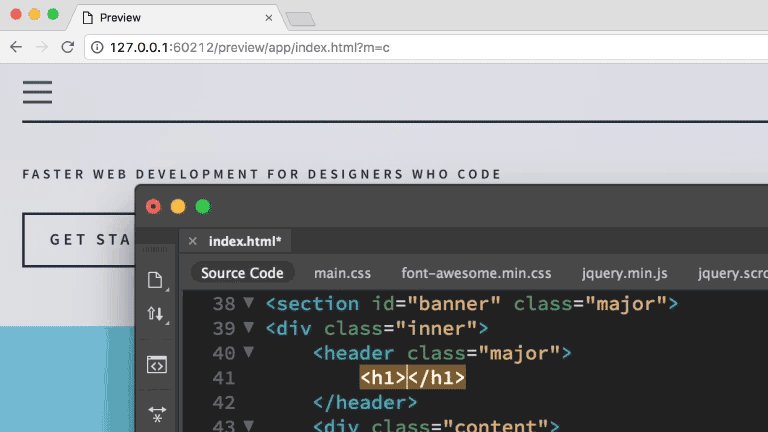Open the webpage hamburger menu icon
This screenshot has height=432, width=768.
pyautogui.click(x=37, y=92)
